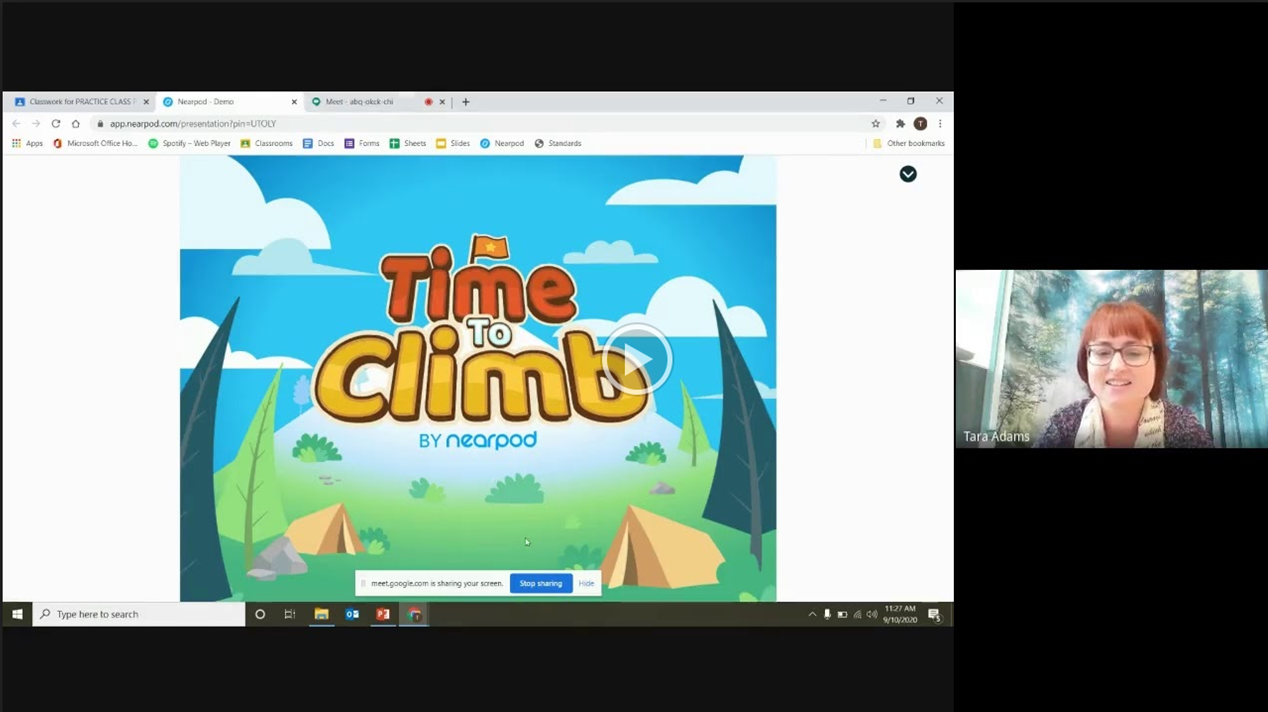Image resolution: width=1268 pixels, height=712 pixels.
Task: Open Task View in taskbar
Action: (290, 614)
